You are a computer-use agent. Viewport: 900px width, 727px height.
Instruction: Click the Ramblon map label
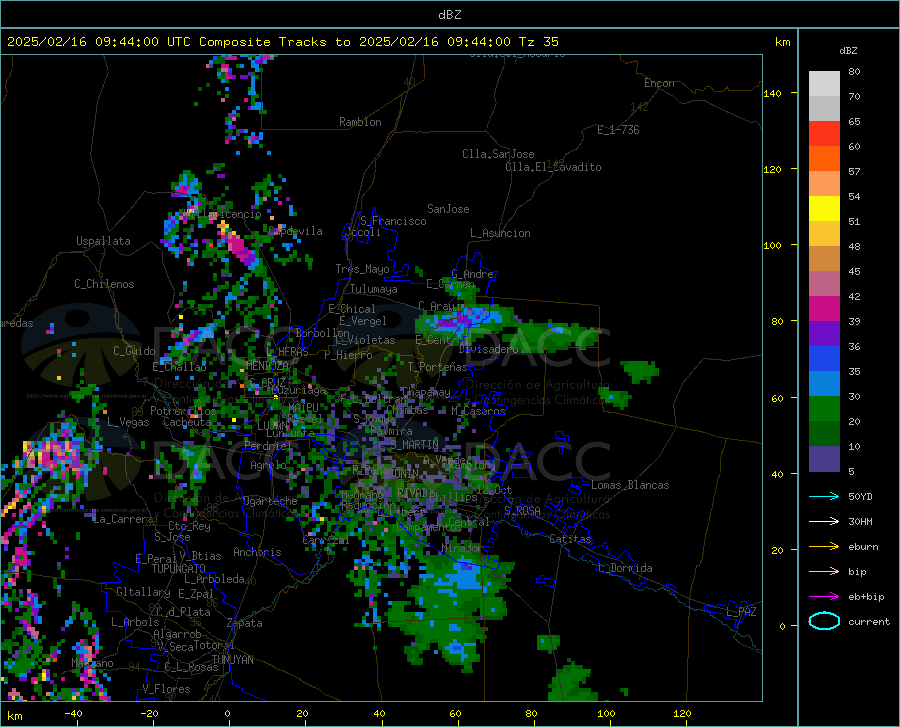(360, 122)
